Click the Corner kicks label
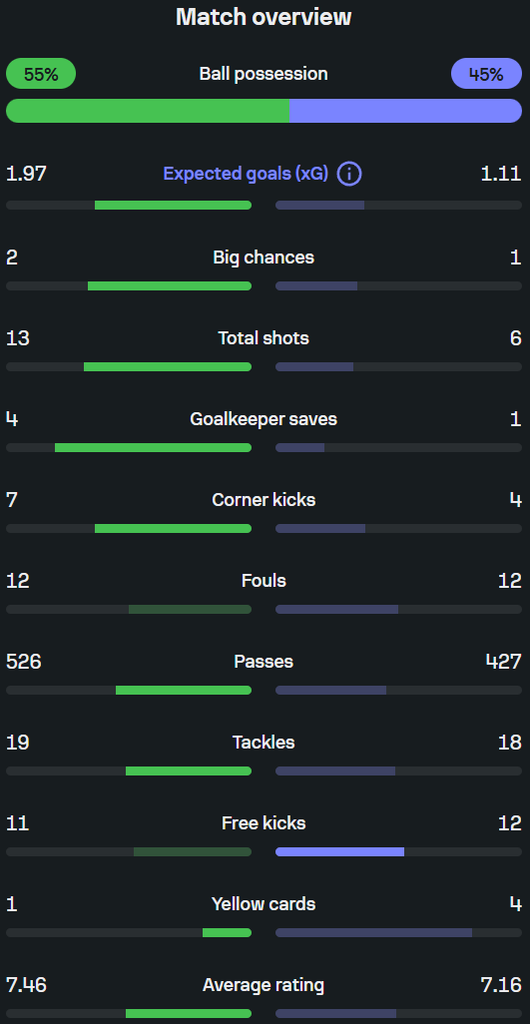This screenshot has height=1024, width=530. (x=264, y=500)
